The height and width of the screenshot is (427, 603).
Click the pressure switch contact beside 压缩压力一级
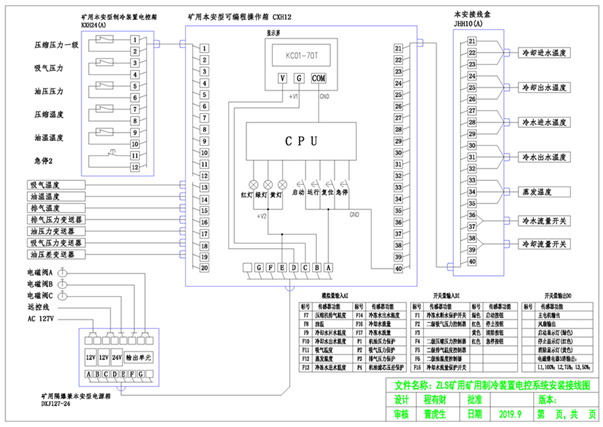click(x=104, y=39)
